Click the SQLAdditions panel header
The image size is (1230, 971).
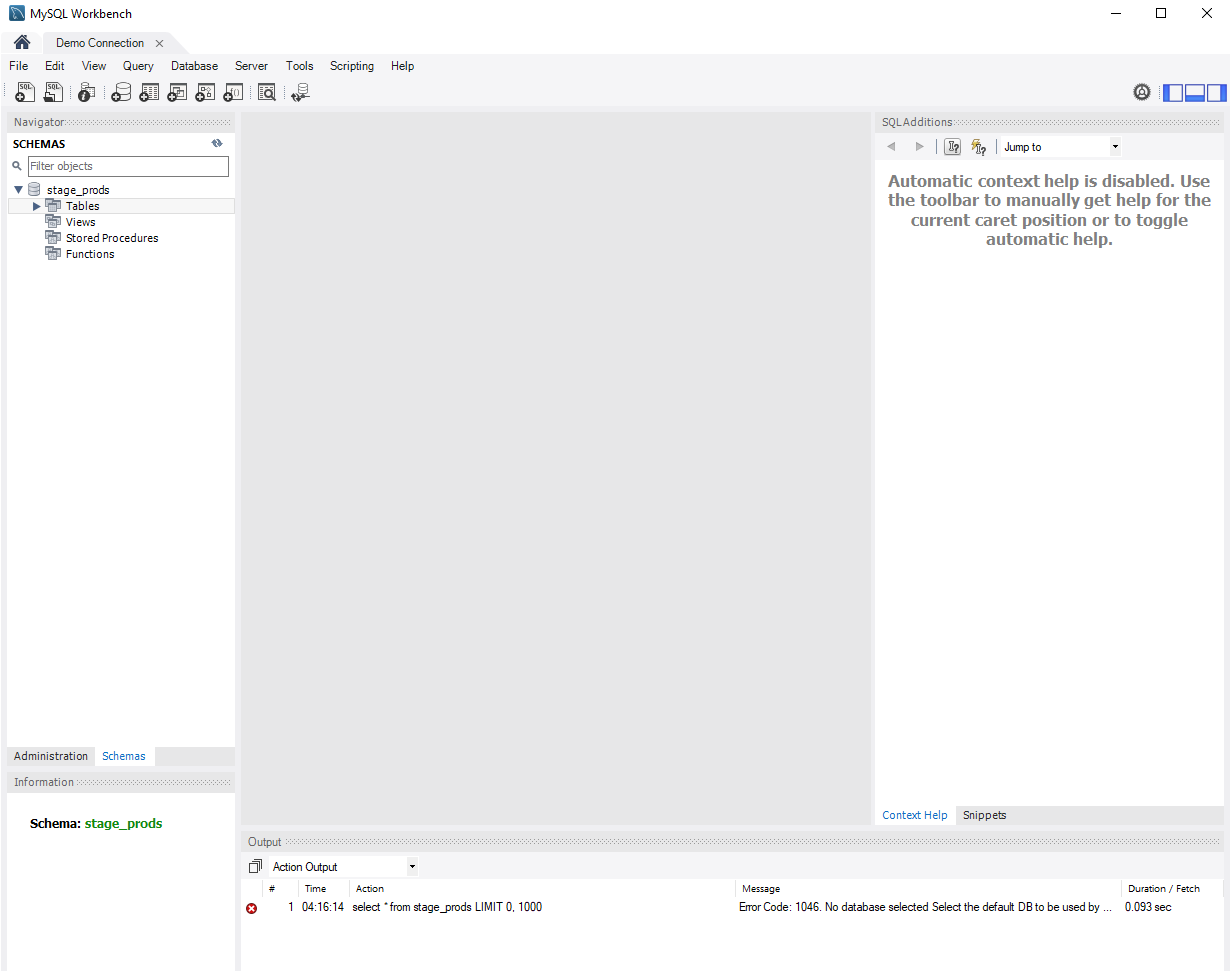point(1049,122)
